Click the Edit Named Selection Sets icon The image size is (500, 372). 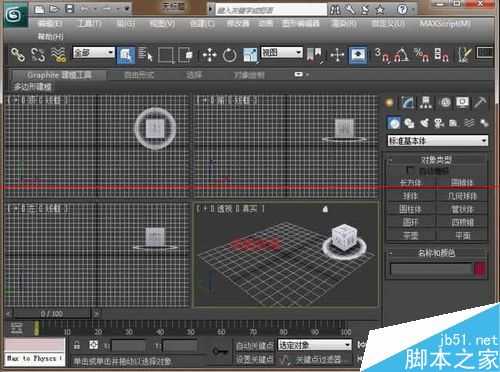464,55
